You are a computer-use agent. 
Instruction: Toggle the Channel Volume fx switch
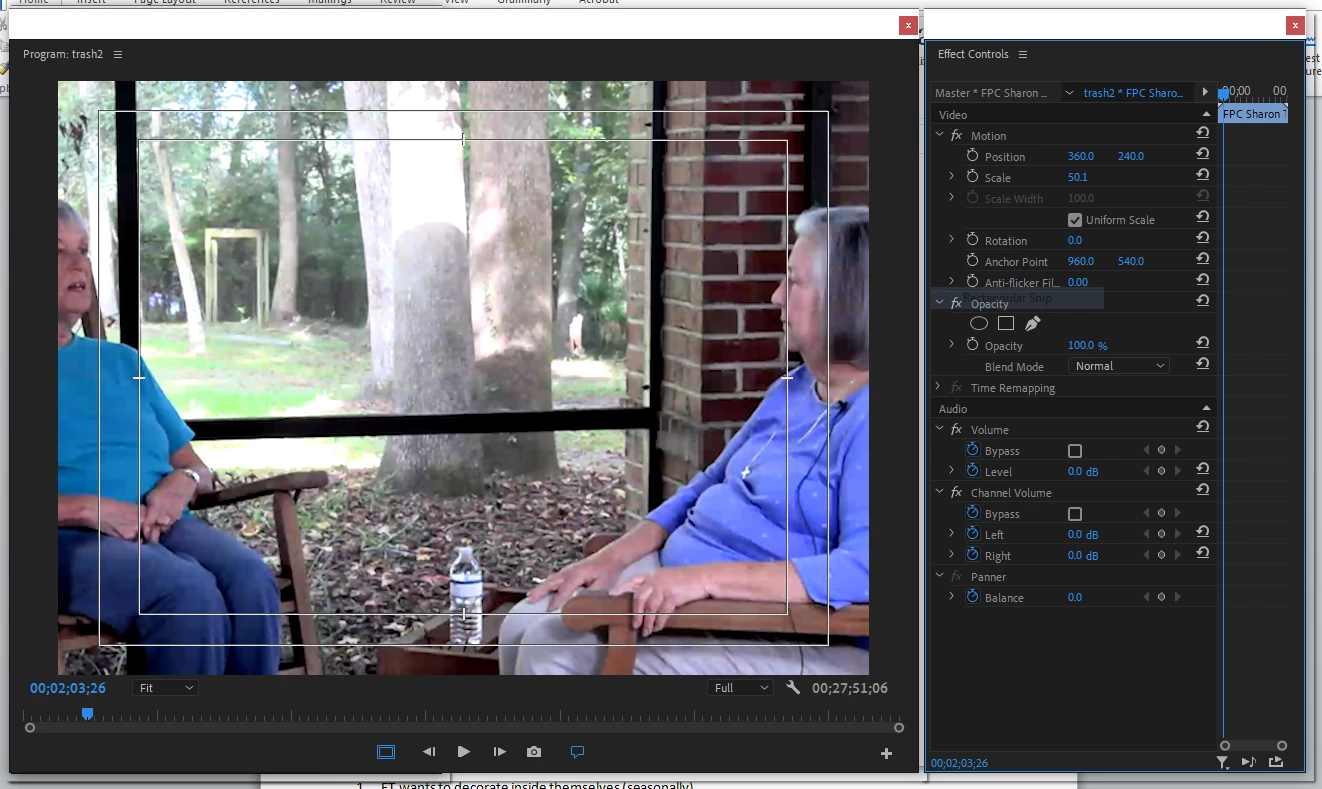point(956,492)
